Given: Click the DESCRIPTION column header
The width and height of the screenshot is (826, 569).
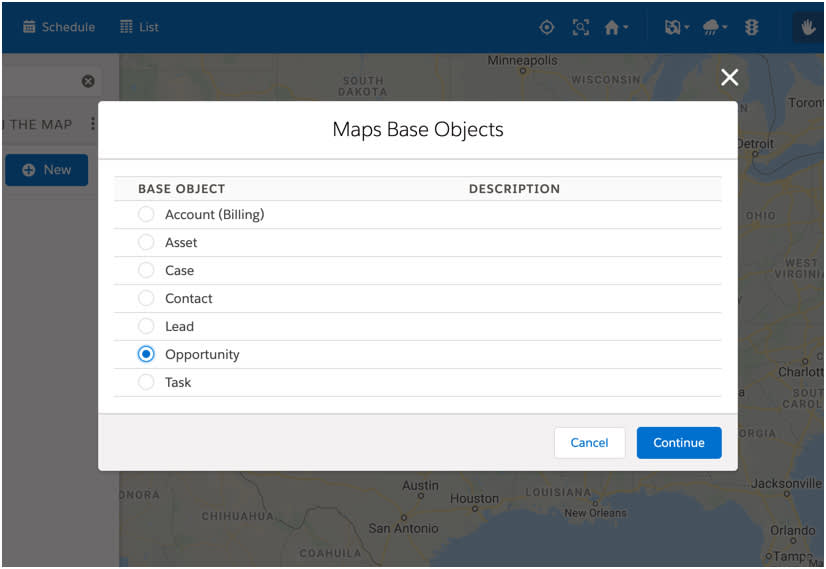Looking at the screenshot, I should pos(514,189).
